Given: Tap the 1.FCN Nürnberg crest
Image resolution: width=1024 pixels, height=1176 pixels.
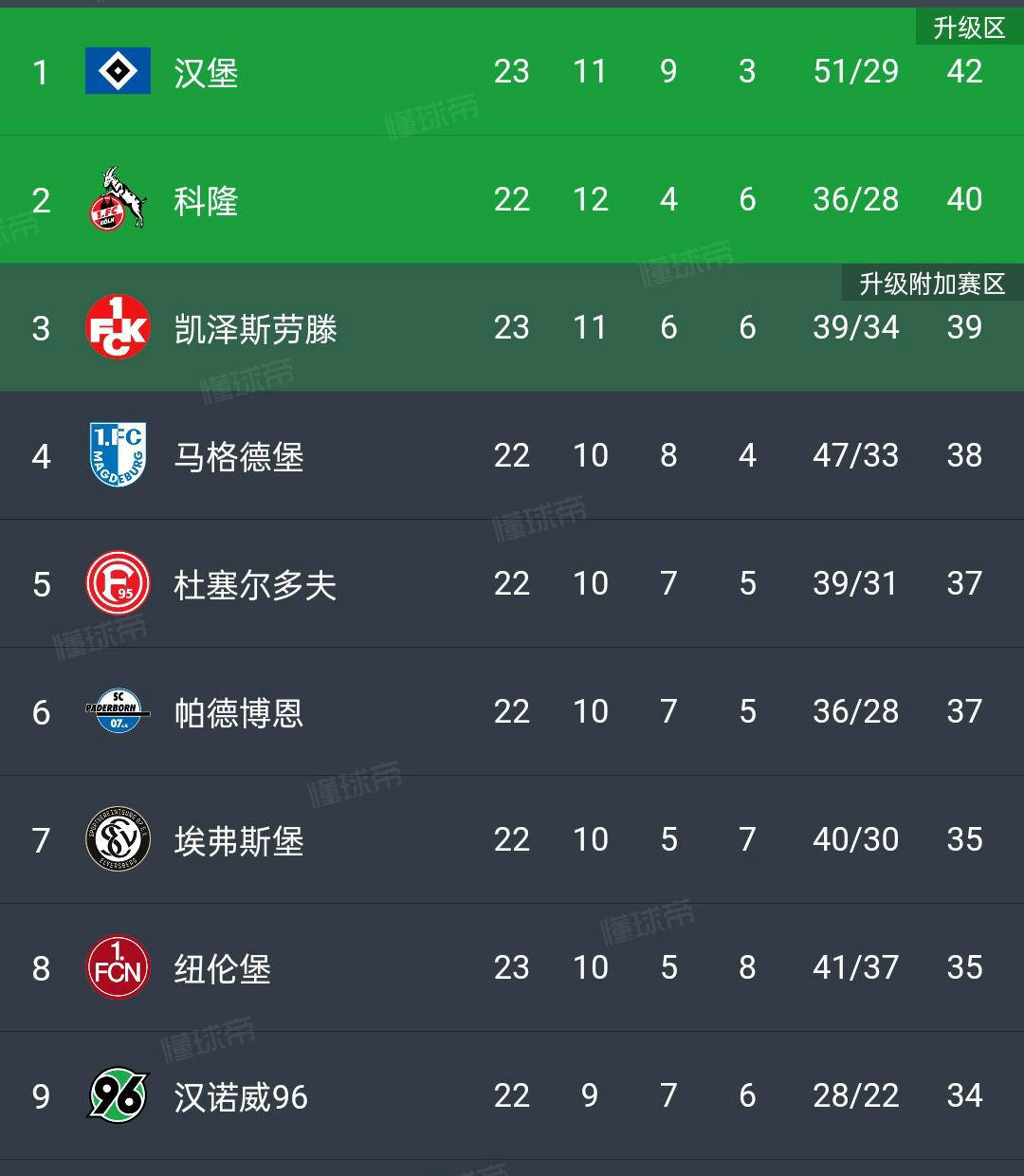Looking at the screenshot, I should point(118,967).
